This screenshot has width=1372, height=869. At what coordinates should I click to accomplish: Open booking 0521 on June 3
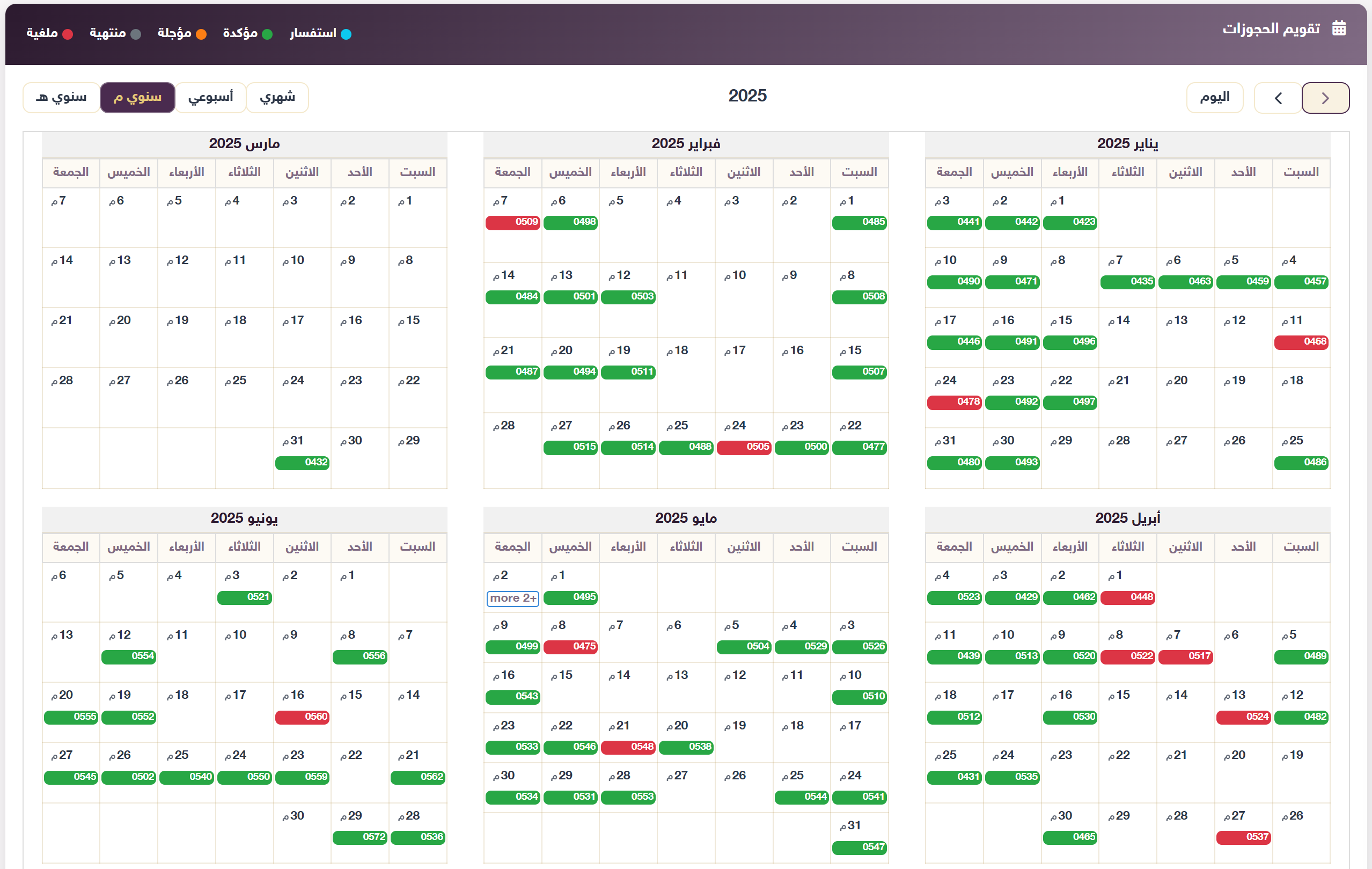[x=245, y=597]
